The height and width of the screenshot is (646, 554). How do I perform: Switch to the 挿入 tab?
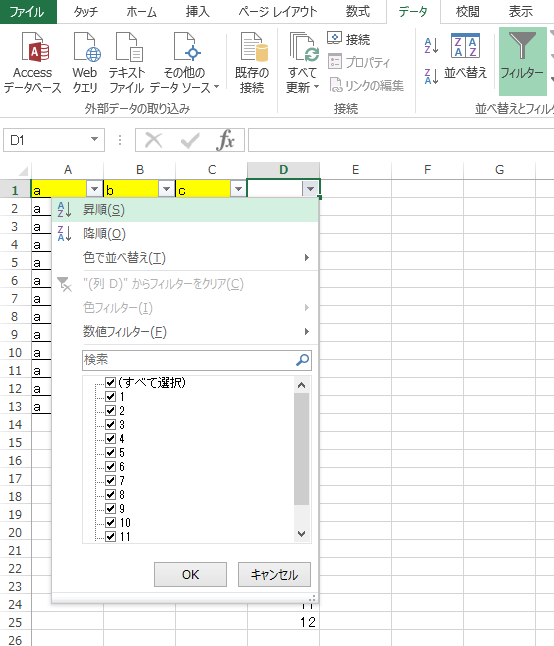(x=197, y=12)
